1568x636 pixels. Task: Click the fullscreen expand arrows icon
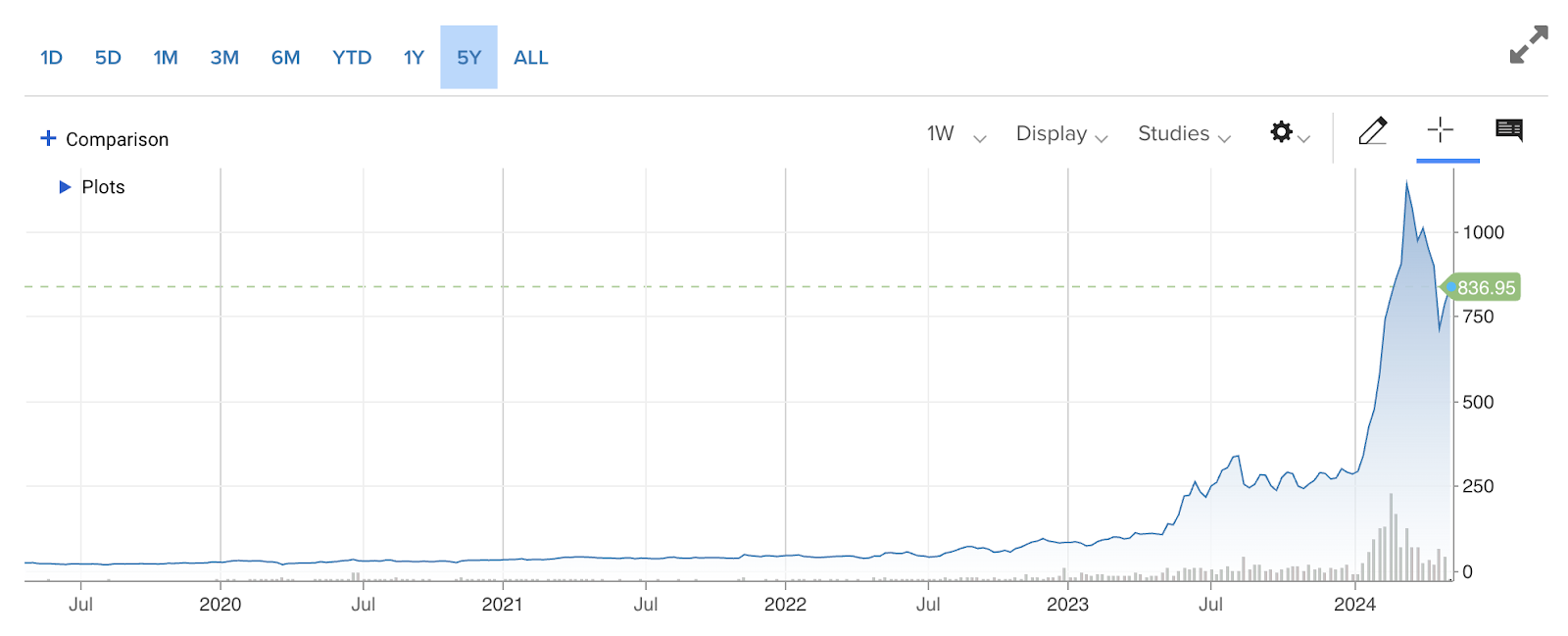click(1528, 45)
